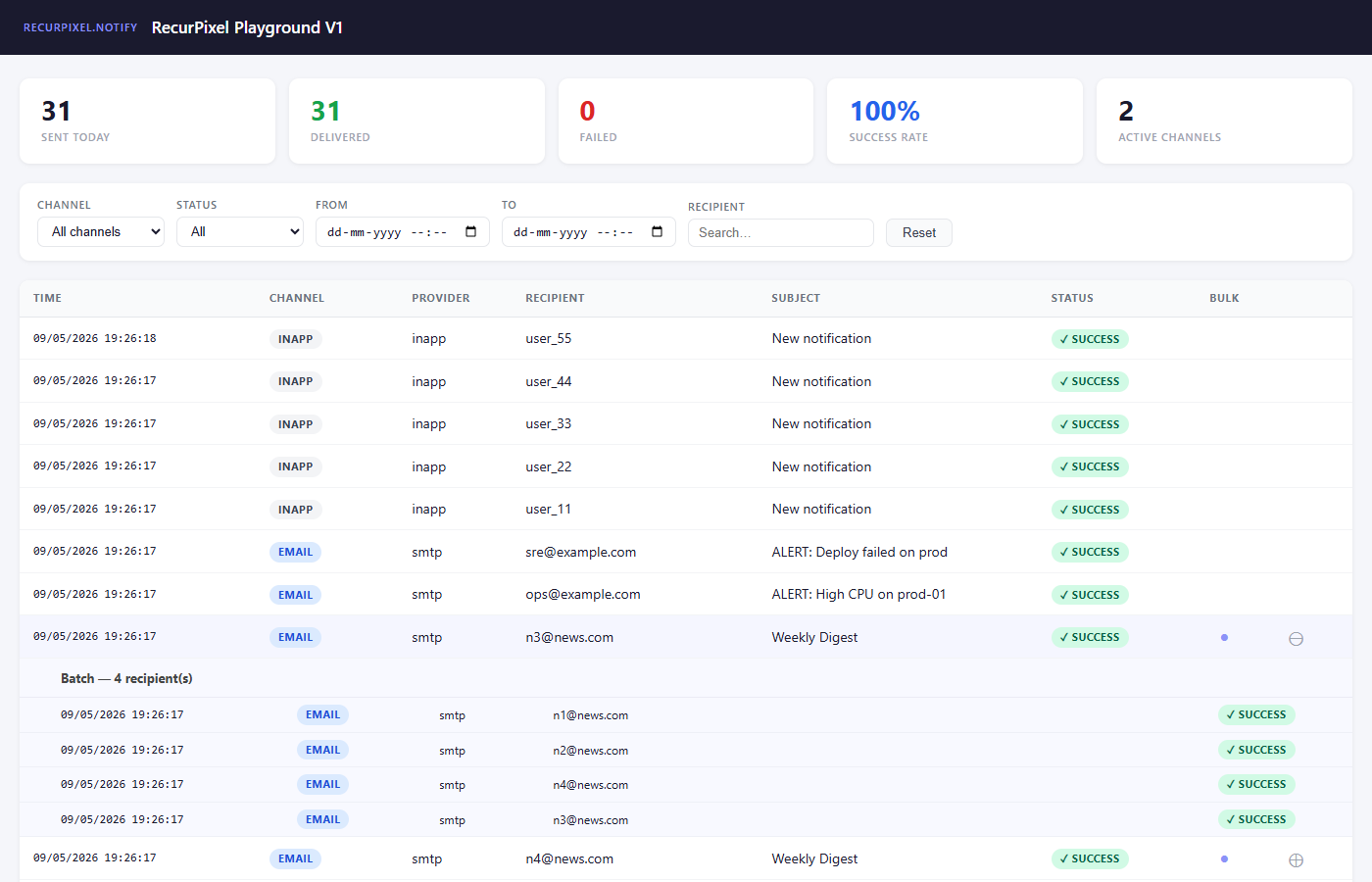Click the "Batch — 4 recipient(s)" heading

tap(126, 679)
